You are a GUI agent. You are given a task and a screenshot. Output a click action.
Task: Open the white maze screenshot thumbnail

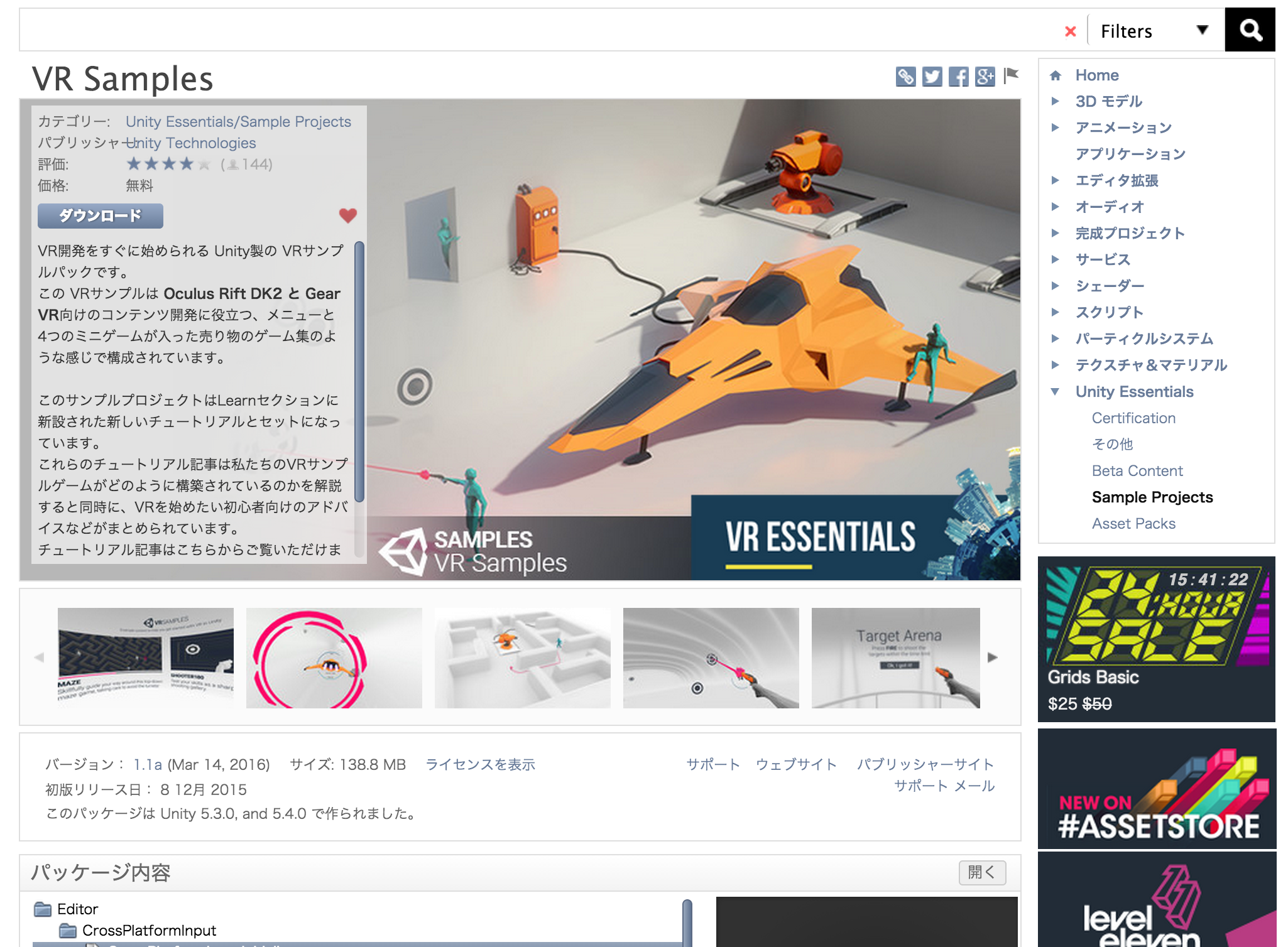coord(523,657)
